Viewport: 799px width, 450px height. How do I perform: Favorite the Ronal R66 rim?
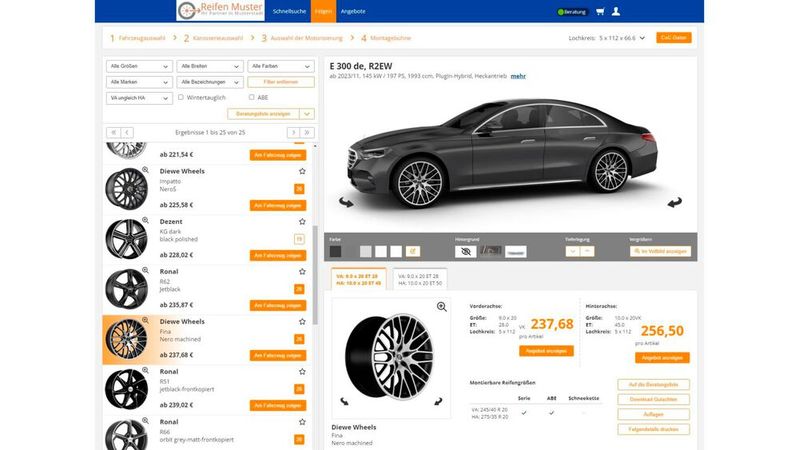pos(302,422)
